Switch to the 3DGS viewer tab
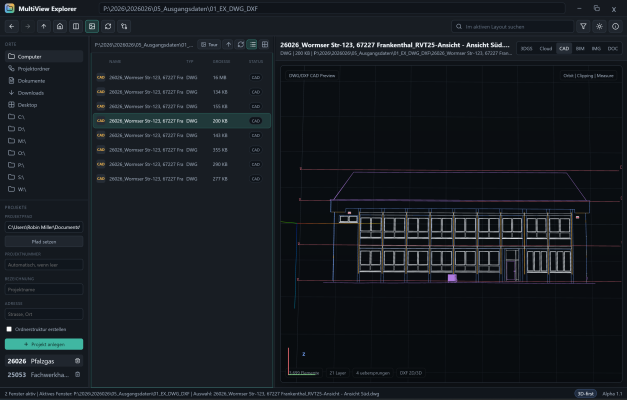This screenshot has height=400, width=627. 526,48
